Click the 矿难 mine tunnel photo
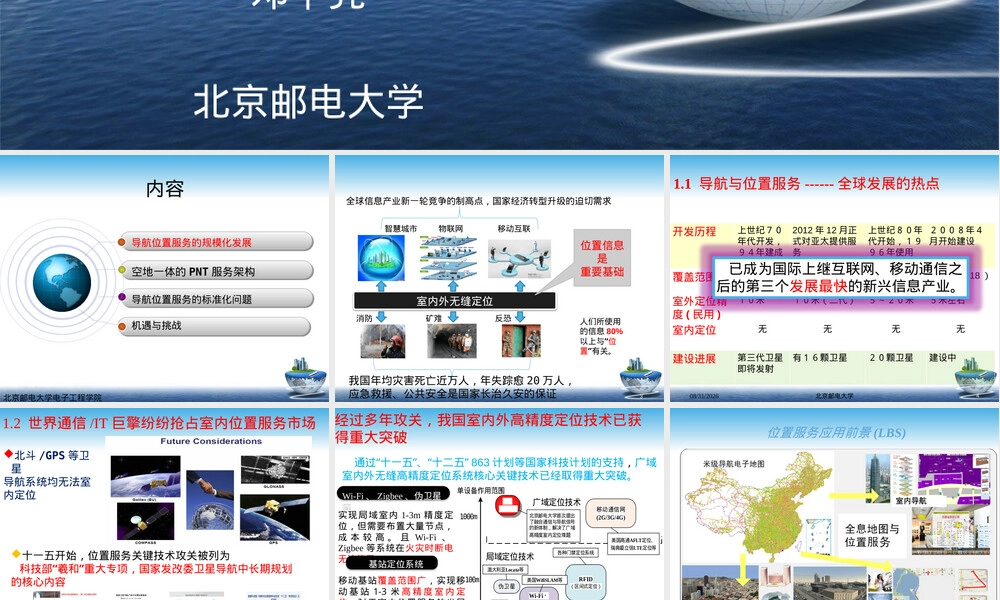Screen dimensions: 1000x600 pos(452,341)
